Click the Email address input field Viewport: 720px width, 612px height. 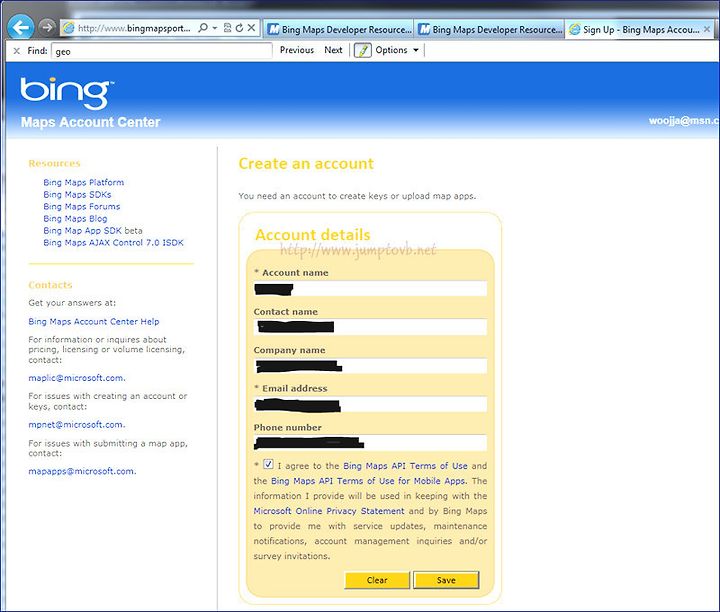(x=370, y=404)
